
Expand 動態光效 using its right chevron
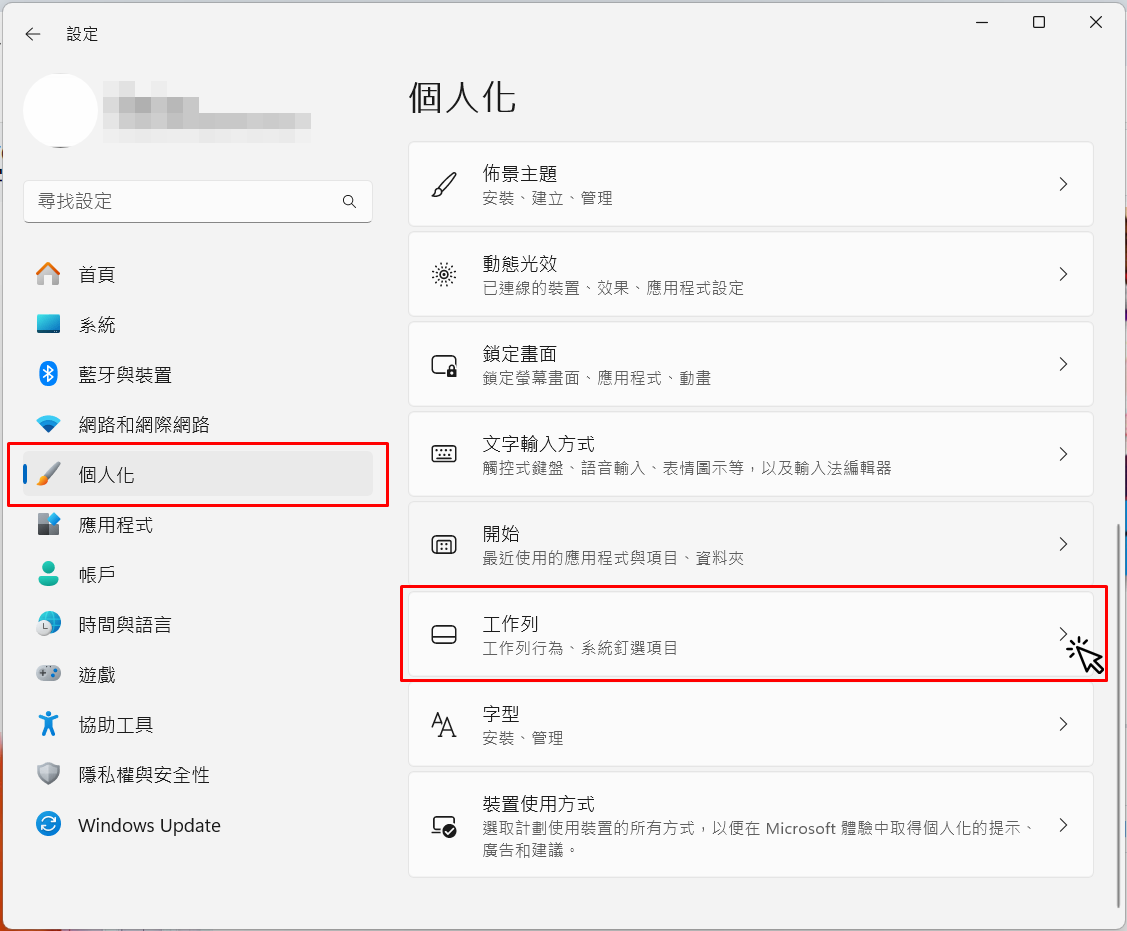[1063, 274]
